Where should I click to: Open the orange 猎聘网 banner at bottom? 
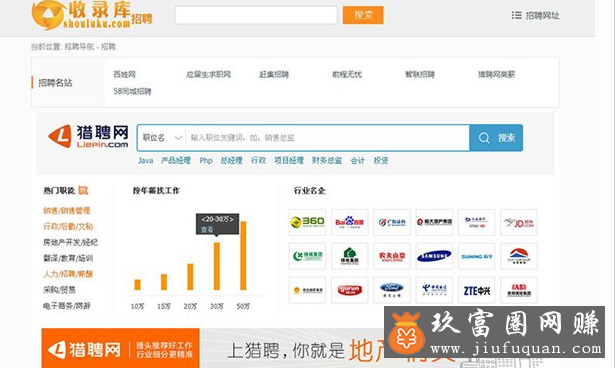(x=120, y=348)
